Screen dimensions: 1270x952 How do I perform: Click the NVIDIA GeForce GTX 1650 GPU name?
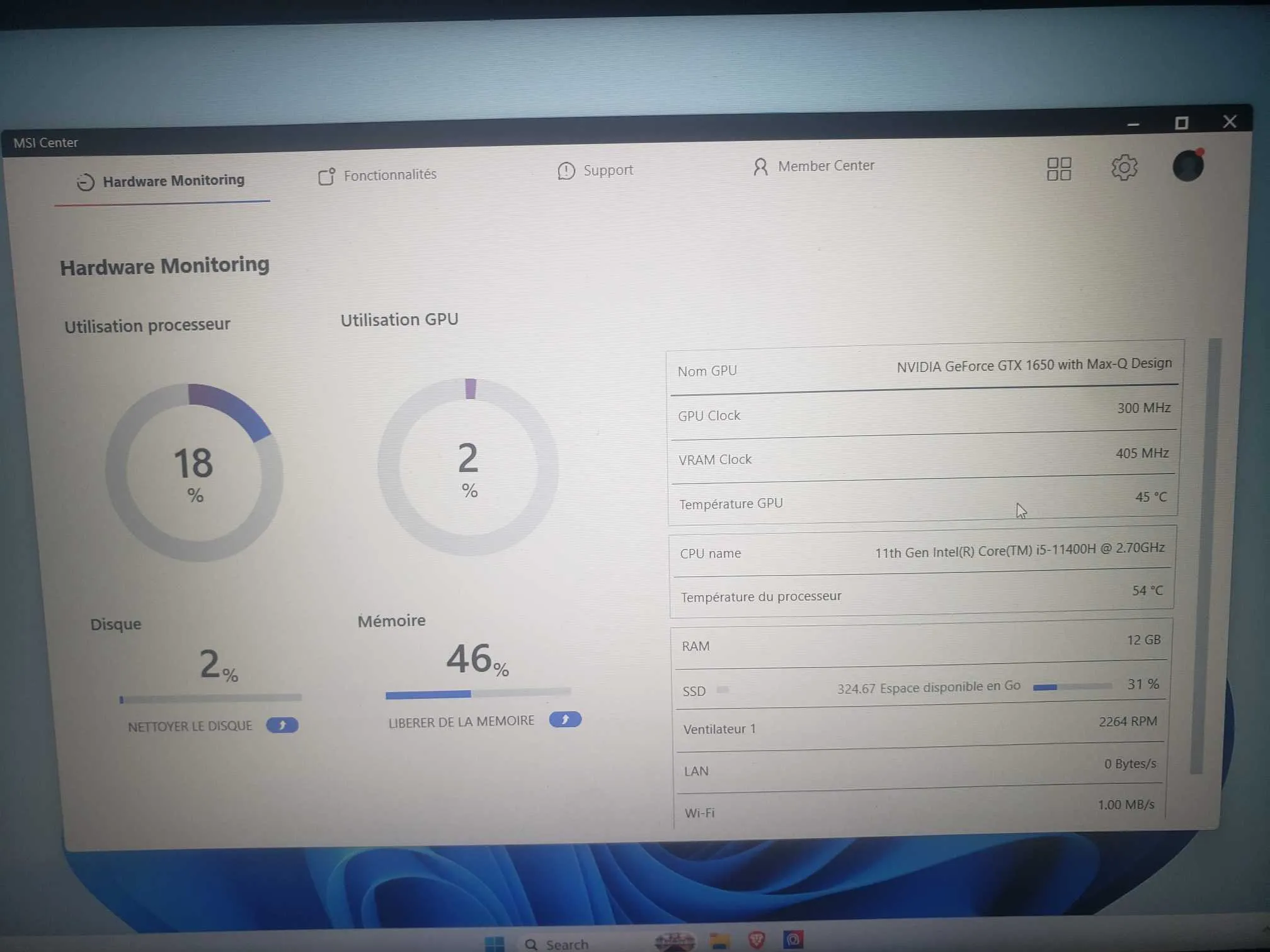click(1034, 365)
